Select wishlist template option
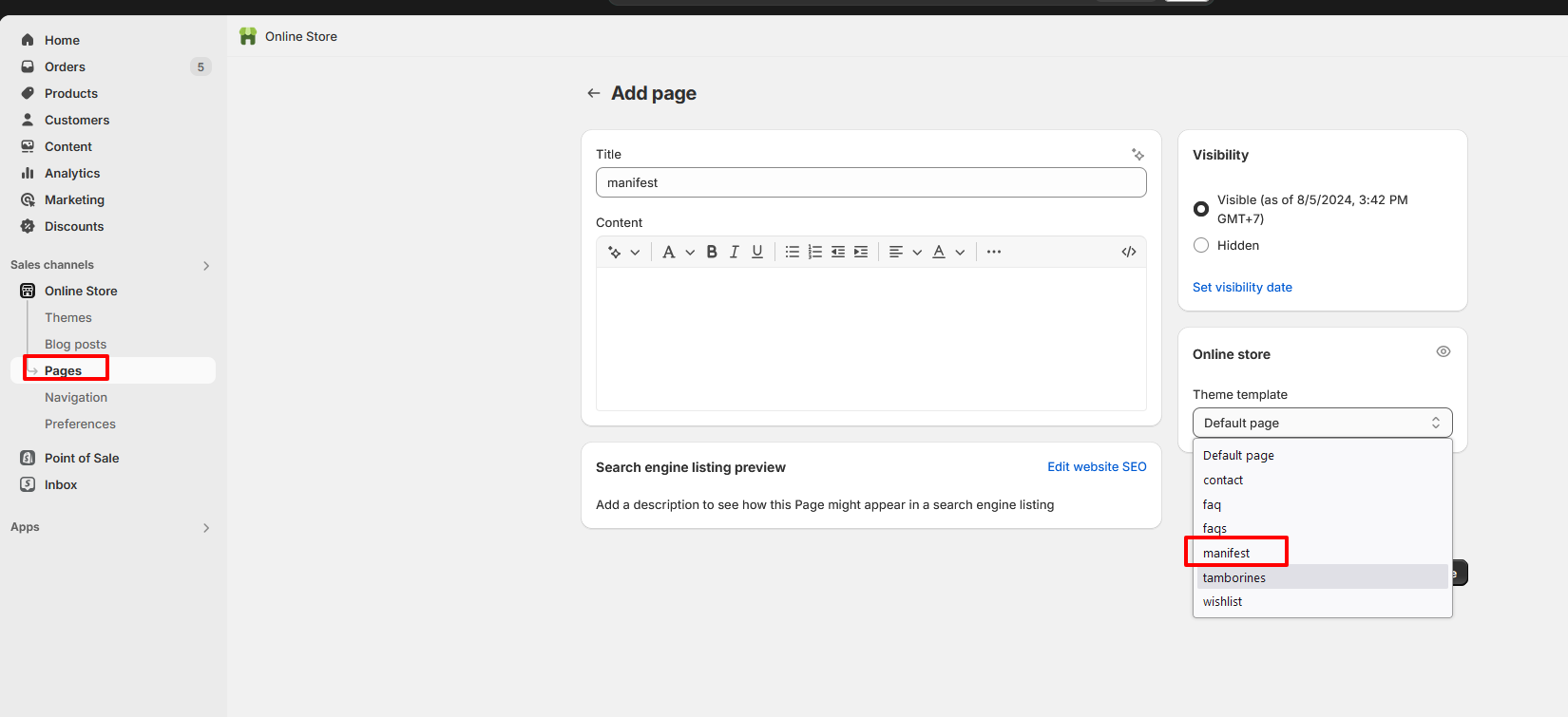The height and width of the screenshot is (717, 1568). point(1223,601)
